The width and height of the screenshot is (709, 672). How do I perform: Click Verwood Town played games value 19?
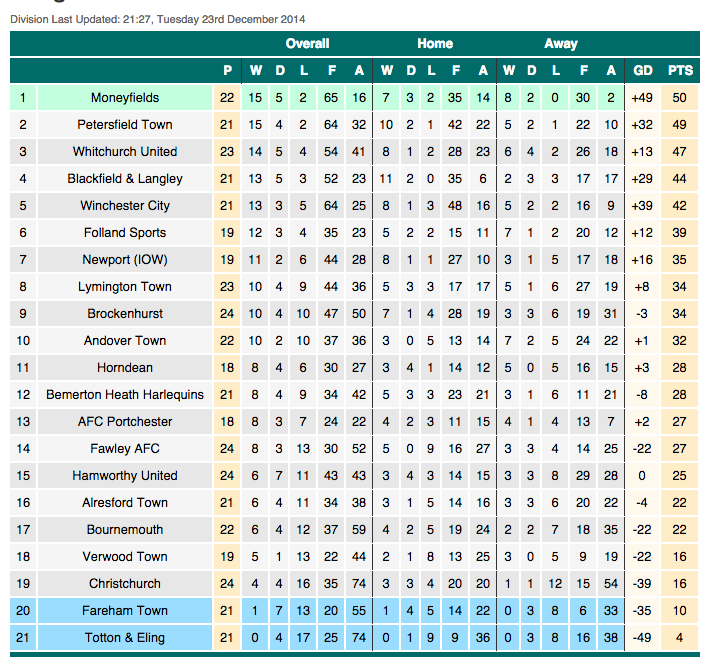[x=227, y=557]
